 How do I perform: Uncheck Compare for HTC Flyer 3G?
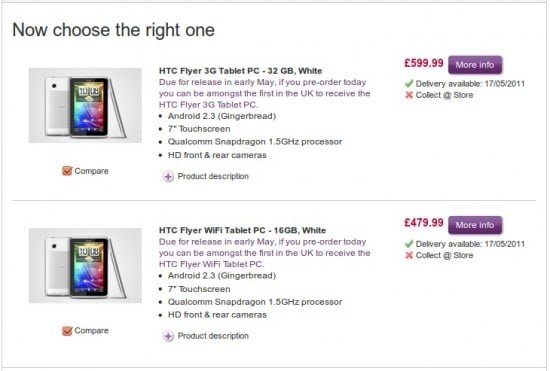point(67,171)
